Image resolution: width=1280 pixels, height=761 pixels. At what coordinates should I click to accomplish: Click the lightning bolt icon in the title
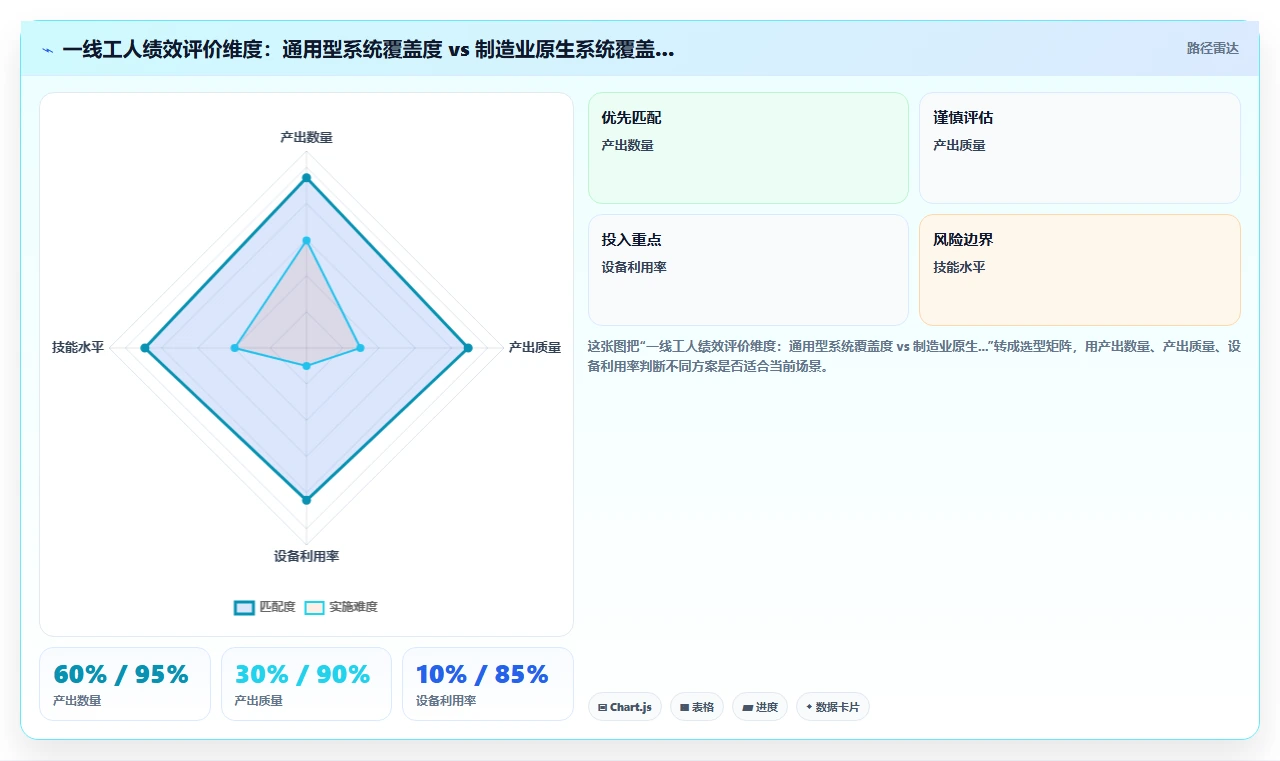click(47, 50)
